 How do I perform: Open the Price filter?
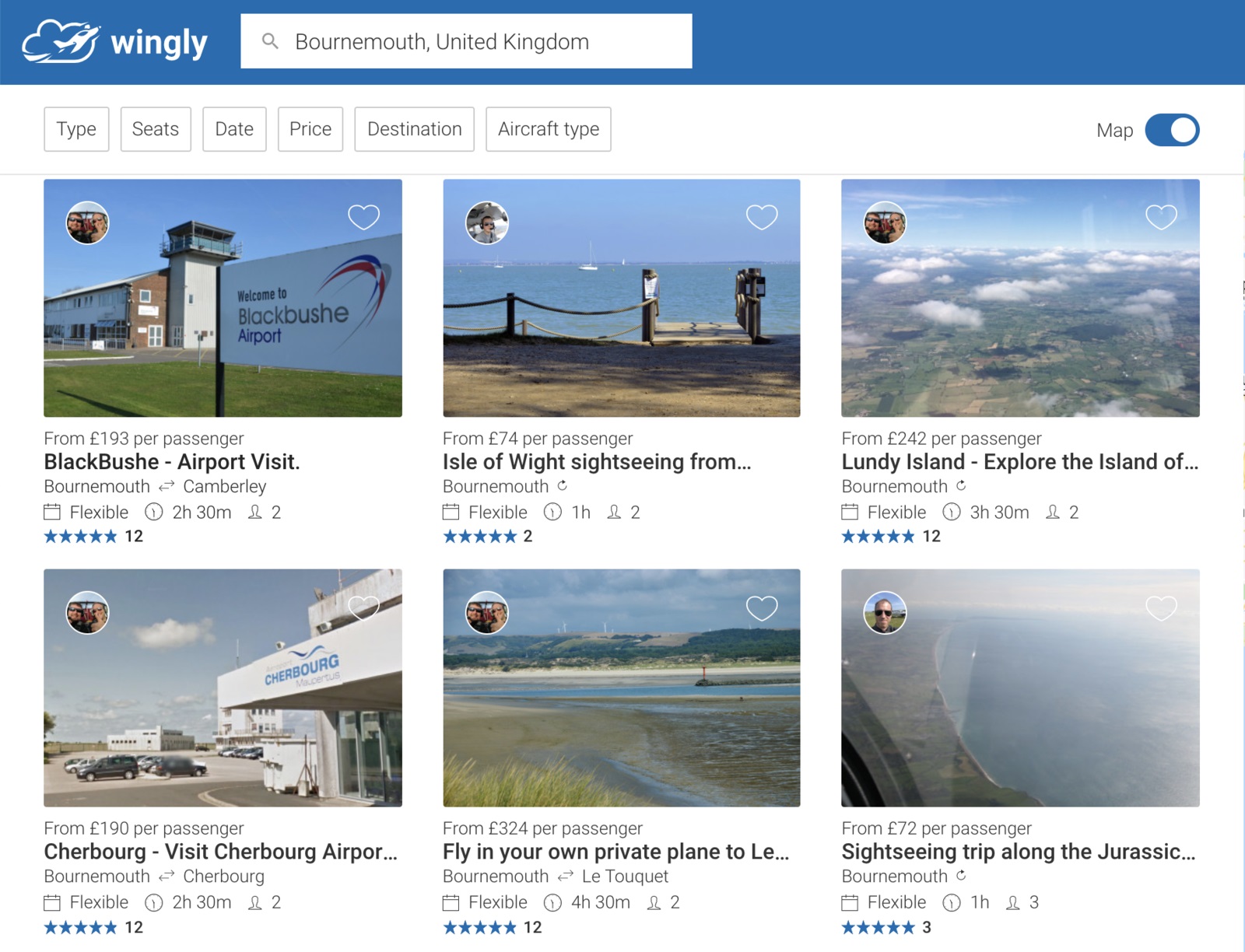click(x=310, y=129)
